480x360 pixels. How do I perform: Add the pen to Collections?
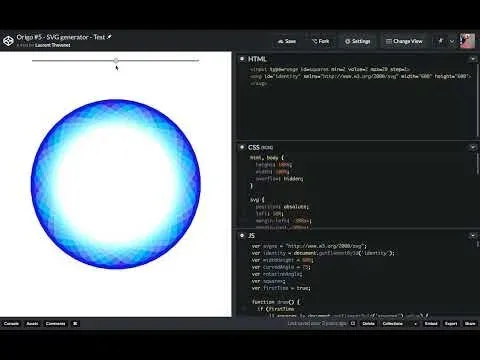pyautogui.click(x=392, y=324)
